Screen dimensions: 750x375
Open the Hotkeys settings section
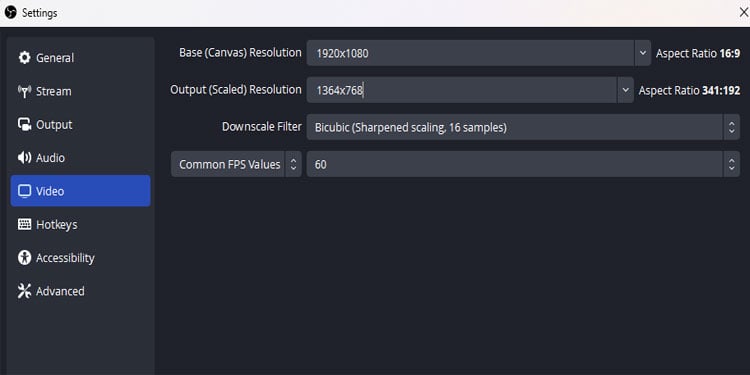(80, 224)
